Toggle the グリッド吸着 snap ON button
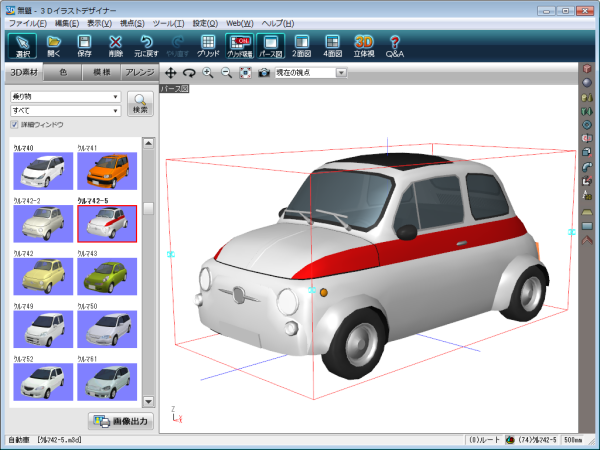 point(239,46)
